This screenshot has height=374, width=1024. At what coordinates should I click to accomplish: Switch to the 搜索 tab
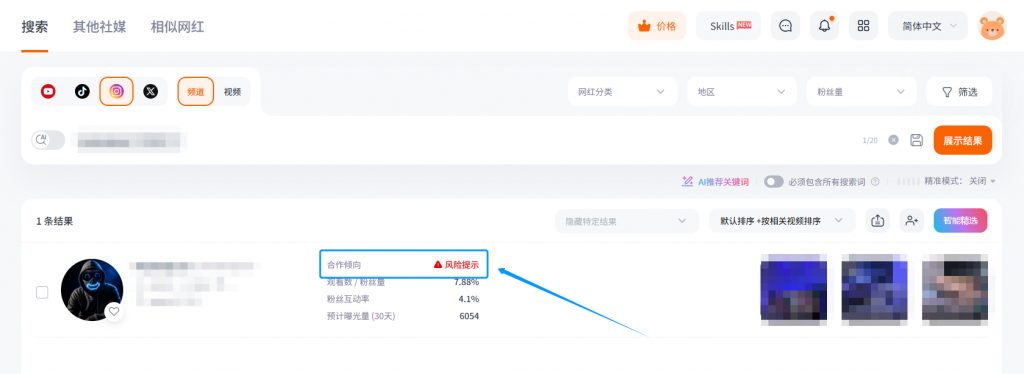35,27
